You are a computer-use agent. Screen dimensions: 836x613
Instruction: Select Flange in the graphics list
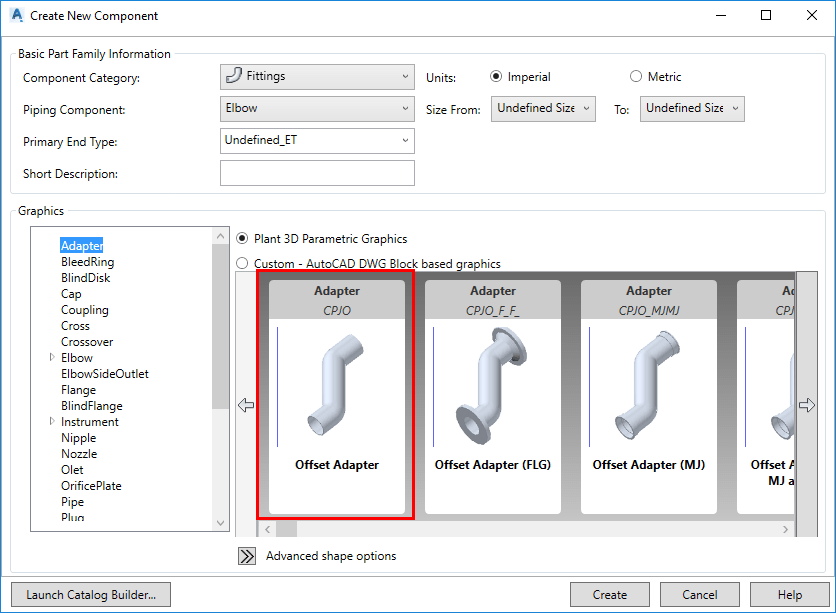(x=78, y=390)
